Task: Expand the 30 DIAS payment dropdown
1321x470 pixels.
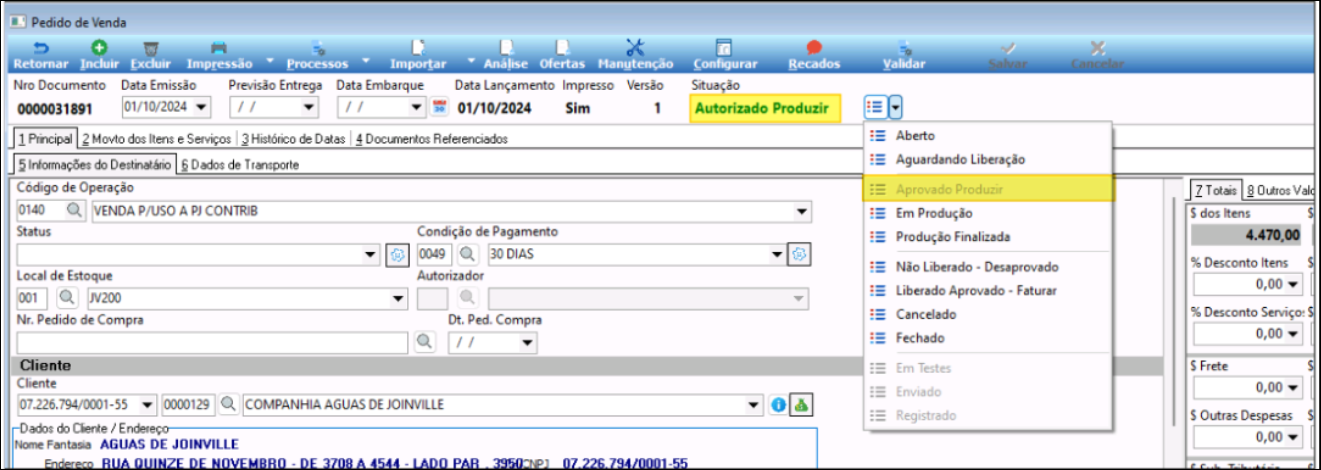Action: (777, 255)
